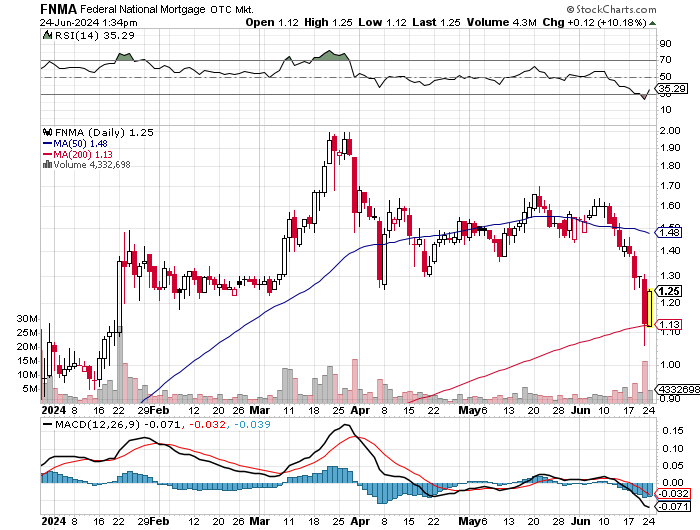The image size is (700, 530).
Task: Click the 0.15 MACD axis label
Action: pos(673,431)
